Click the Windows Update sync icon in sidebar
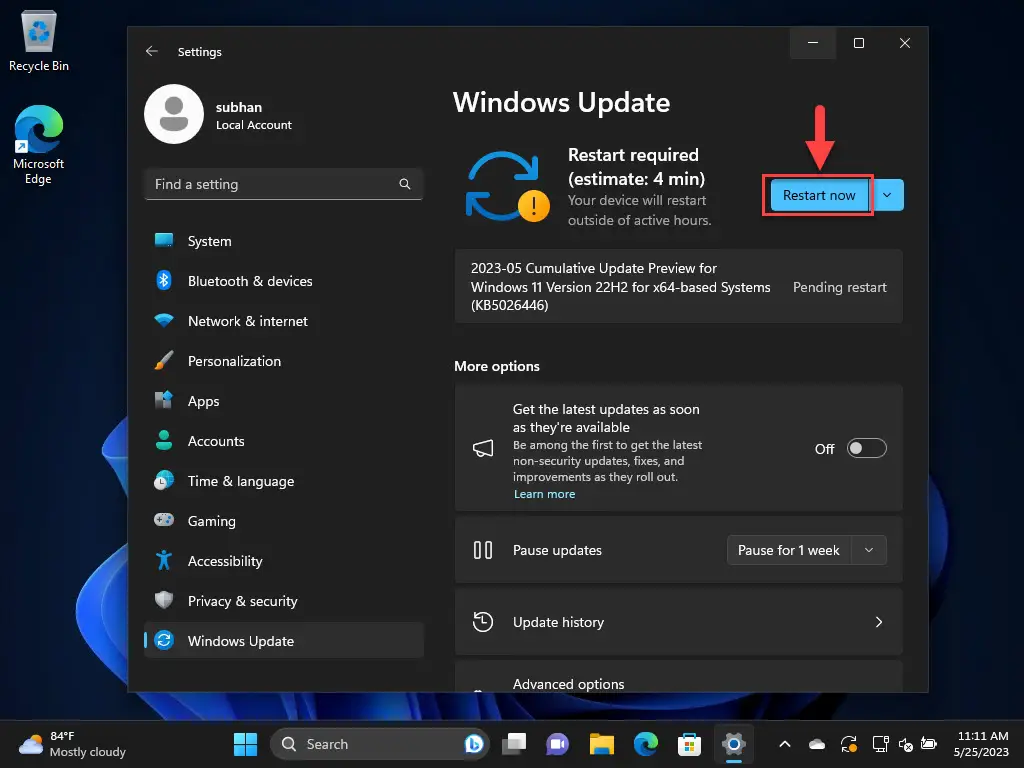The image size is (1024, 768). 164,640
